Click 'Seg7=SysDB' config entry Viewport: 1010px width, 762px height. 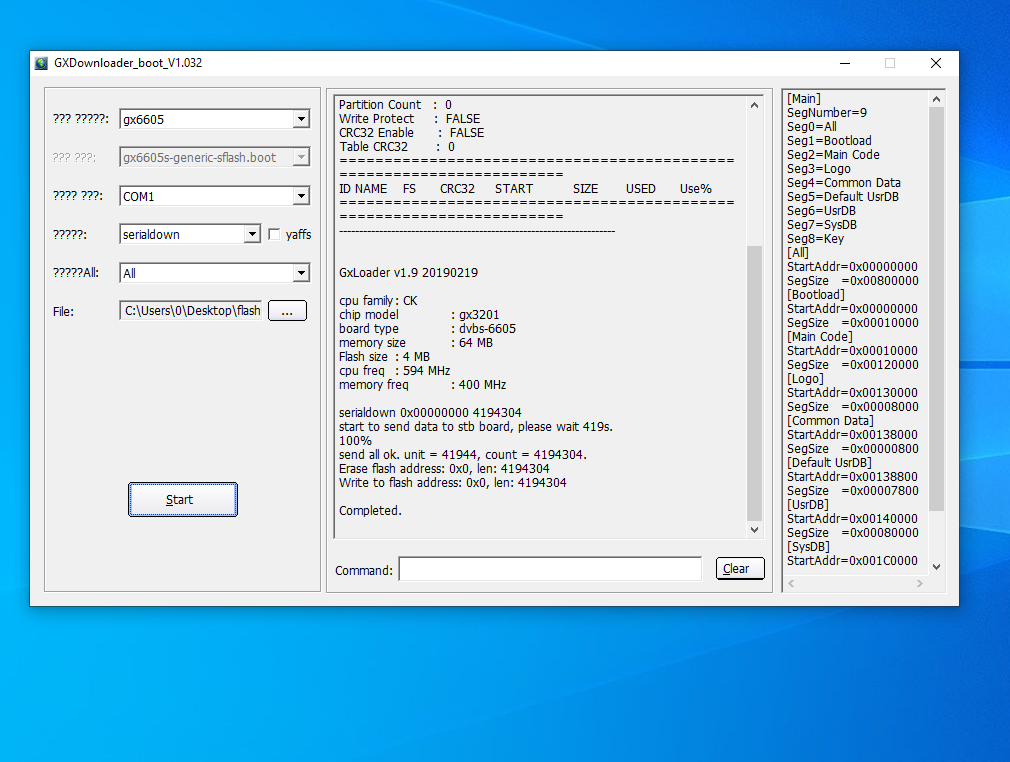pos(822,225)
